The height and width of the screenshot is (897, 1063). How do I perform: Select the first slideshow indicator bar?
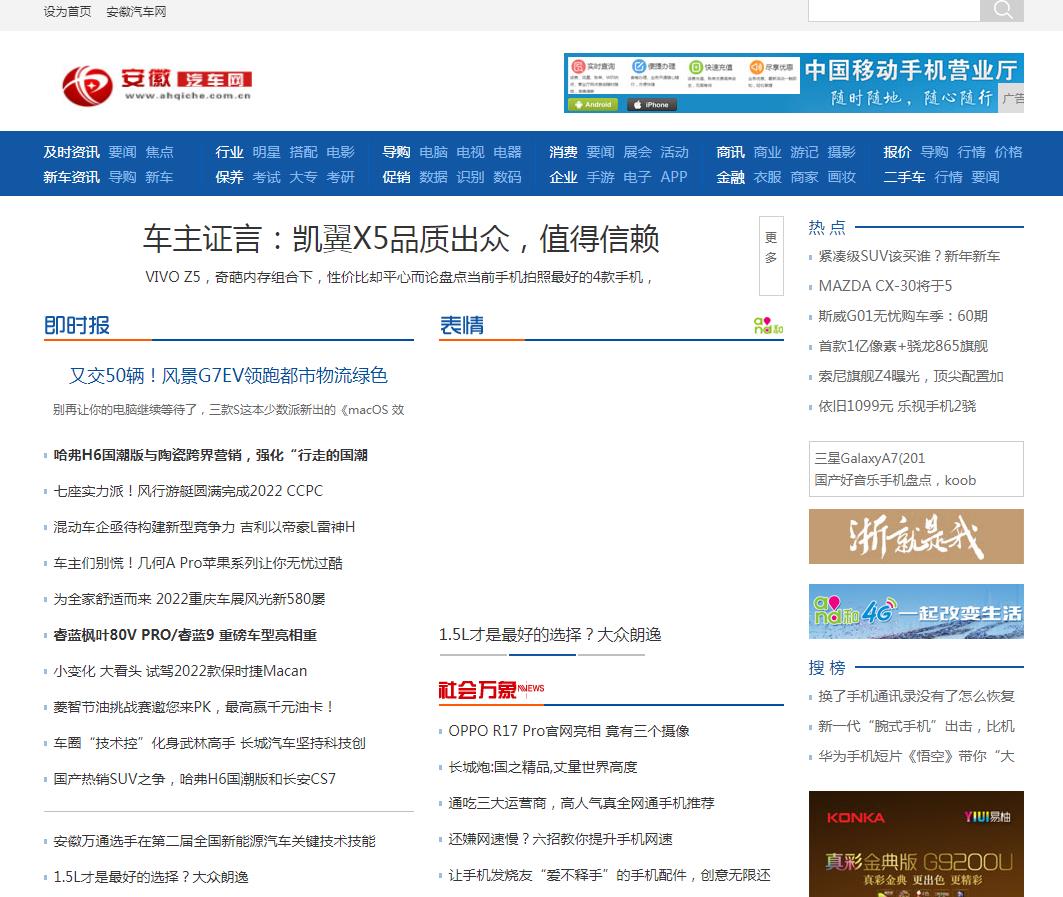click(x=473, y=655)
